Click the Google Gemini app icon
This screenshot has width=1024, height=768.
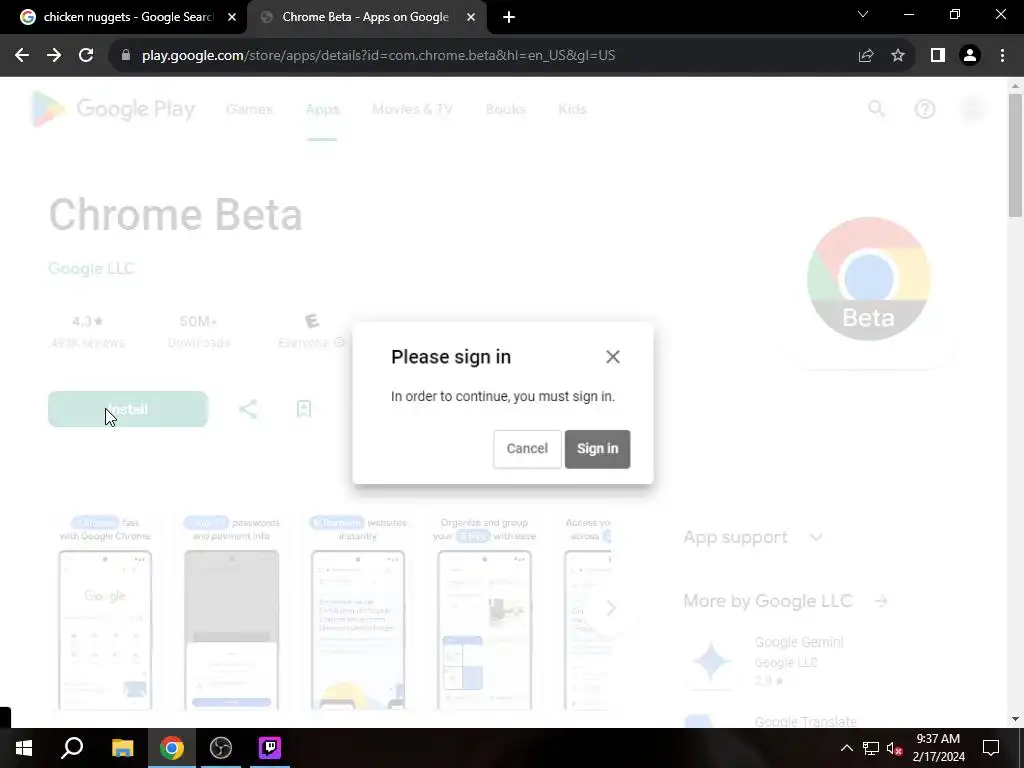coord(711,661)
